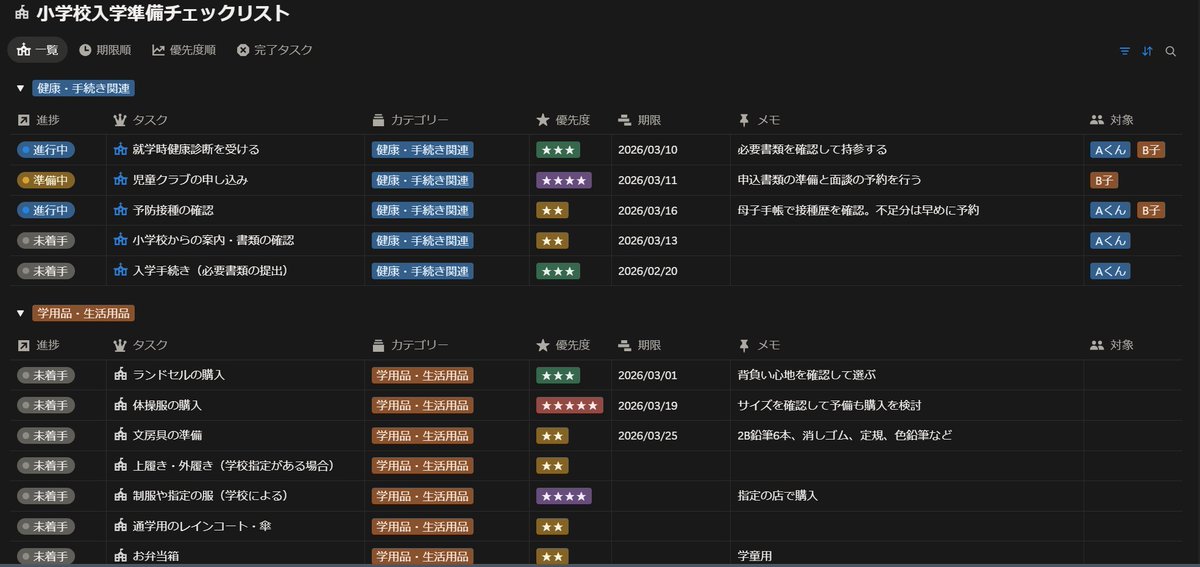Screen dimensions: 1200x567
Task: Click the 健康・手続き関連 group label
Action: (x=83, y=89)
